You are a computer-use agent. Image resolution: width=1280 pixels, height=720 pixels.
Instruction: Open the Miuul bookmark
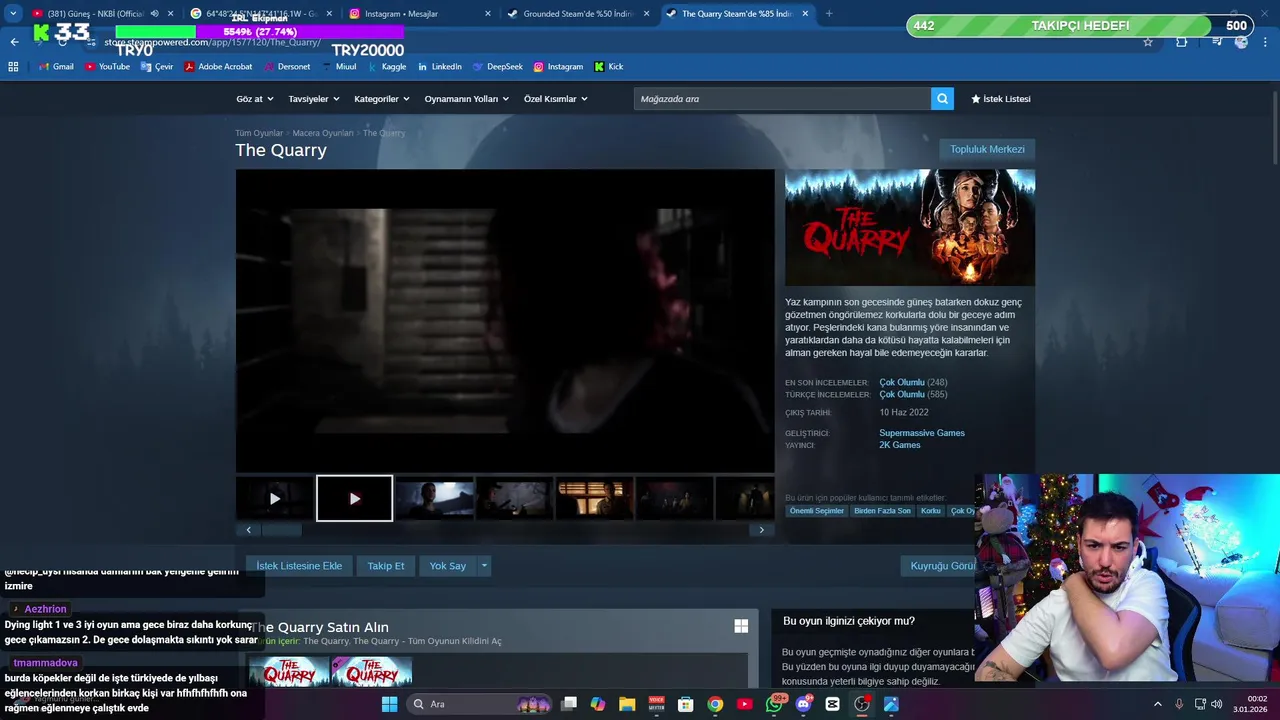tap(339, 67)
